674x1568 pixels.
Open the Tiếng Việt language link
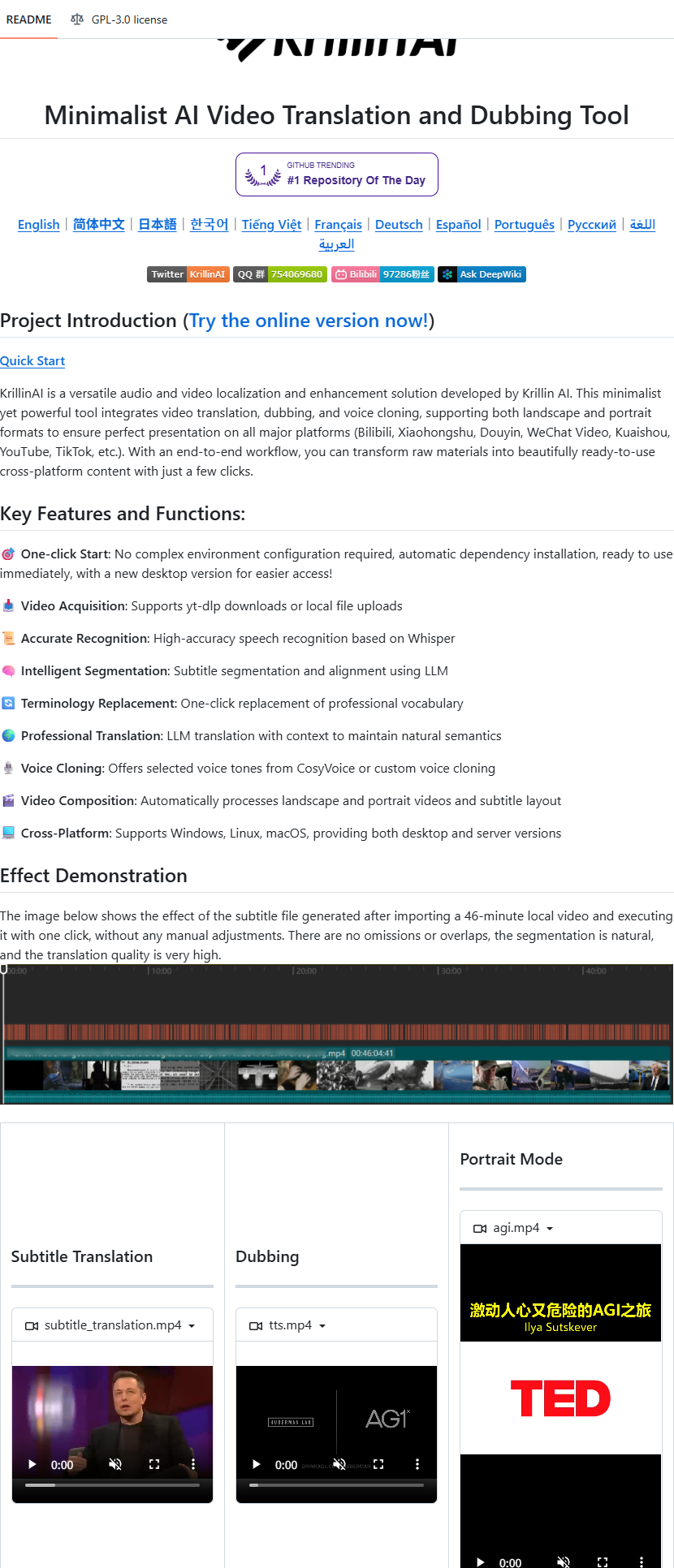tap(271, 224)
